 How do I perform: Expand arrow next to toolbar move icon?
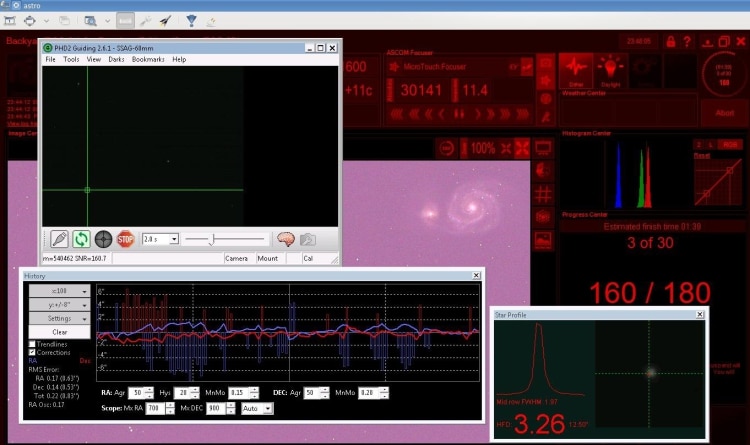46,21
